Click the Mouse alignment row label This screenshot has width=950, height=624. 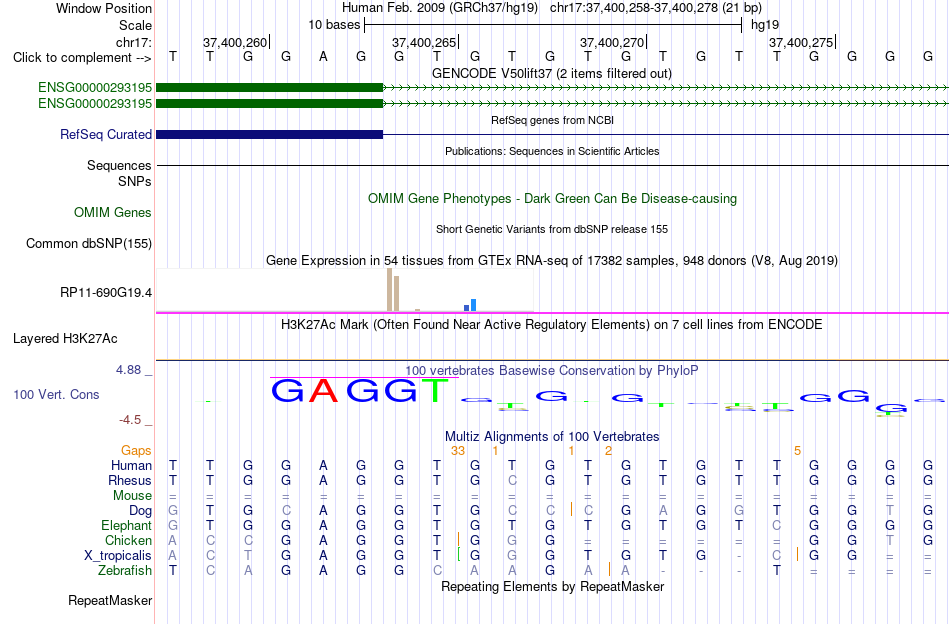point(132,496)
